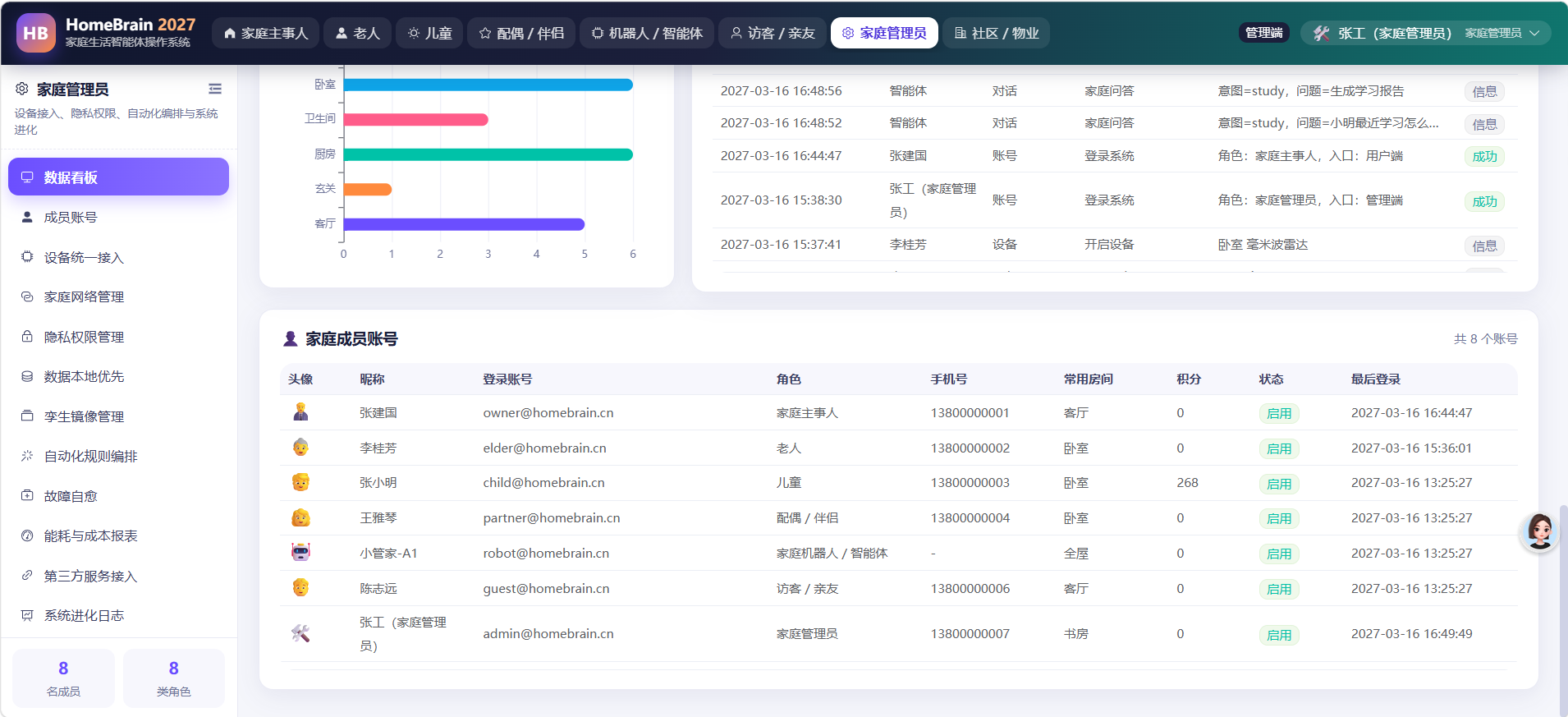Click 王雅琴's avatar icon
The height and width of the screenshot is (717, 1568).
pos(300,517)
